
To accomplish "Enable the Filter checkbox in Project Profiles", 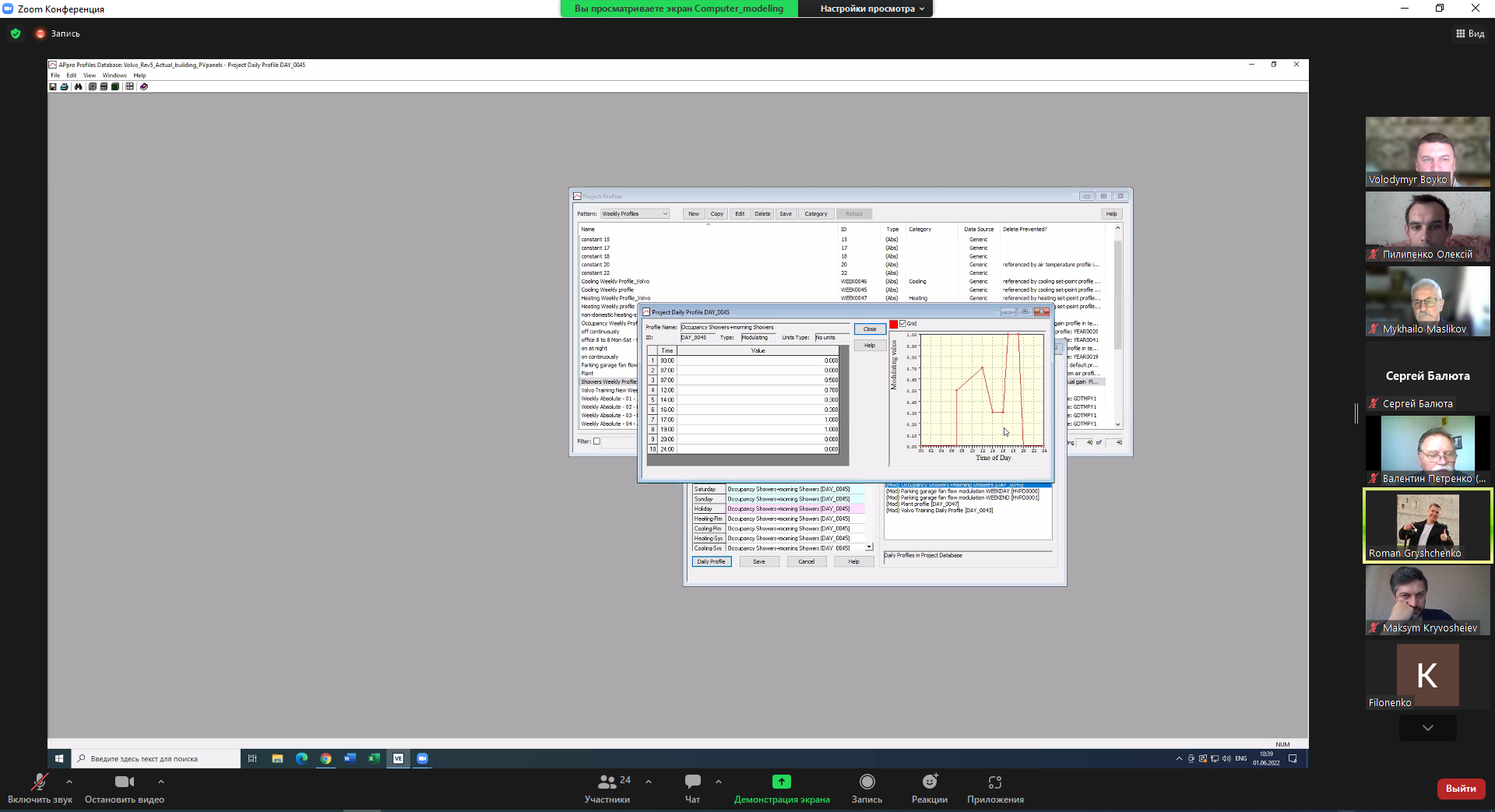I will [x=597, y=441].
